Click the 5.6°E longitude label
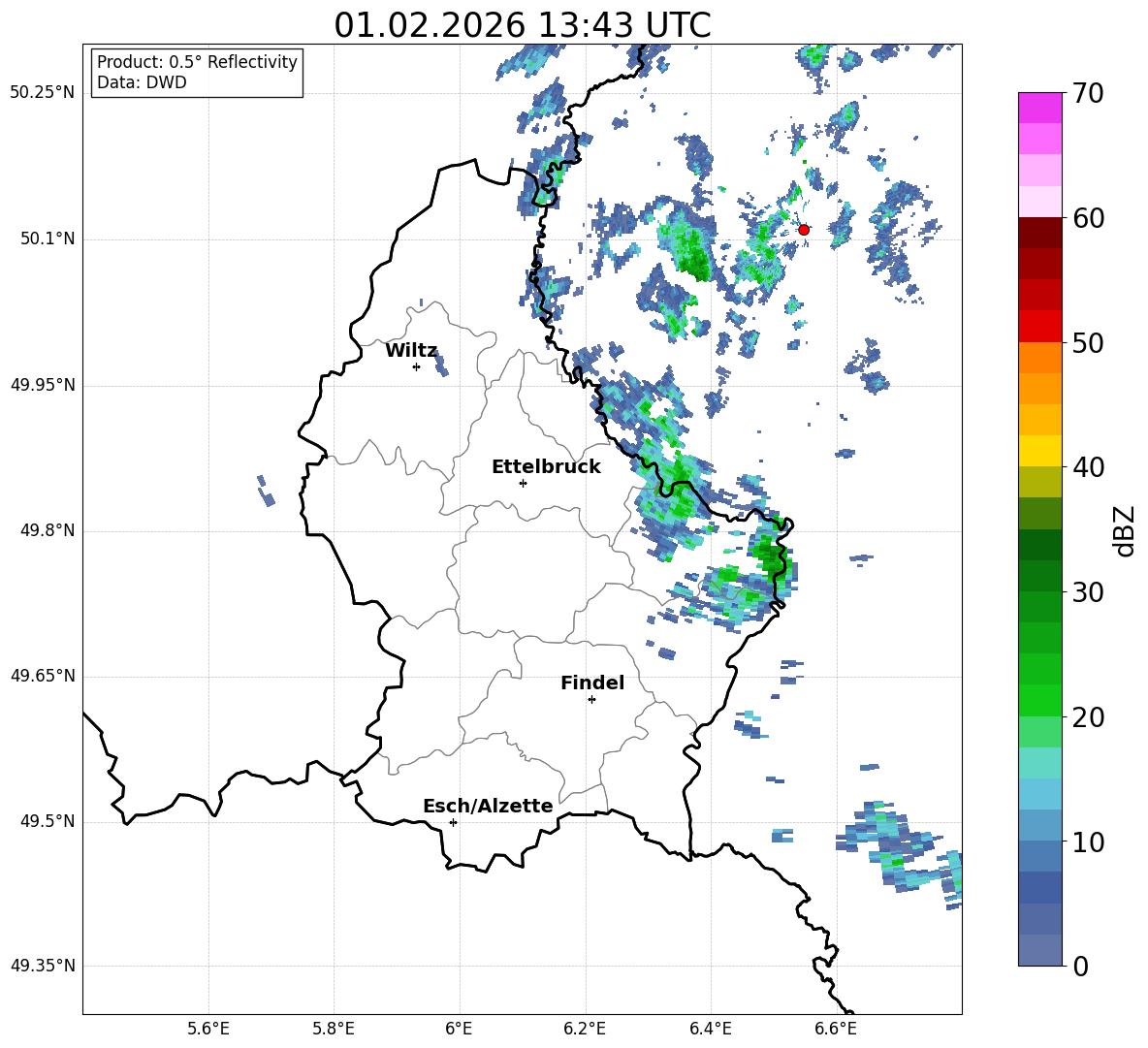Screen dimensions: 1148x1048 click(x=208, y=1029)
